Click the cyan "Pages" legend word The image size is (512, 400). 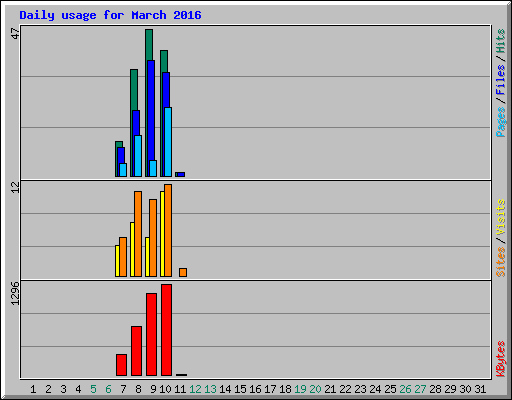click(501, 122)
